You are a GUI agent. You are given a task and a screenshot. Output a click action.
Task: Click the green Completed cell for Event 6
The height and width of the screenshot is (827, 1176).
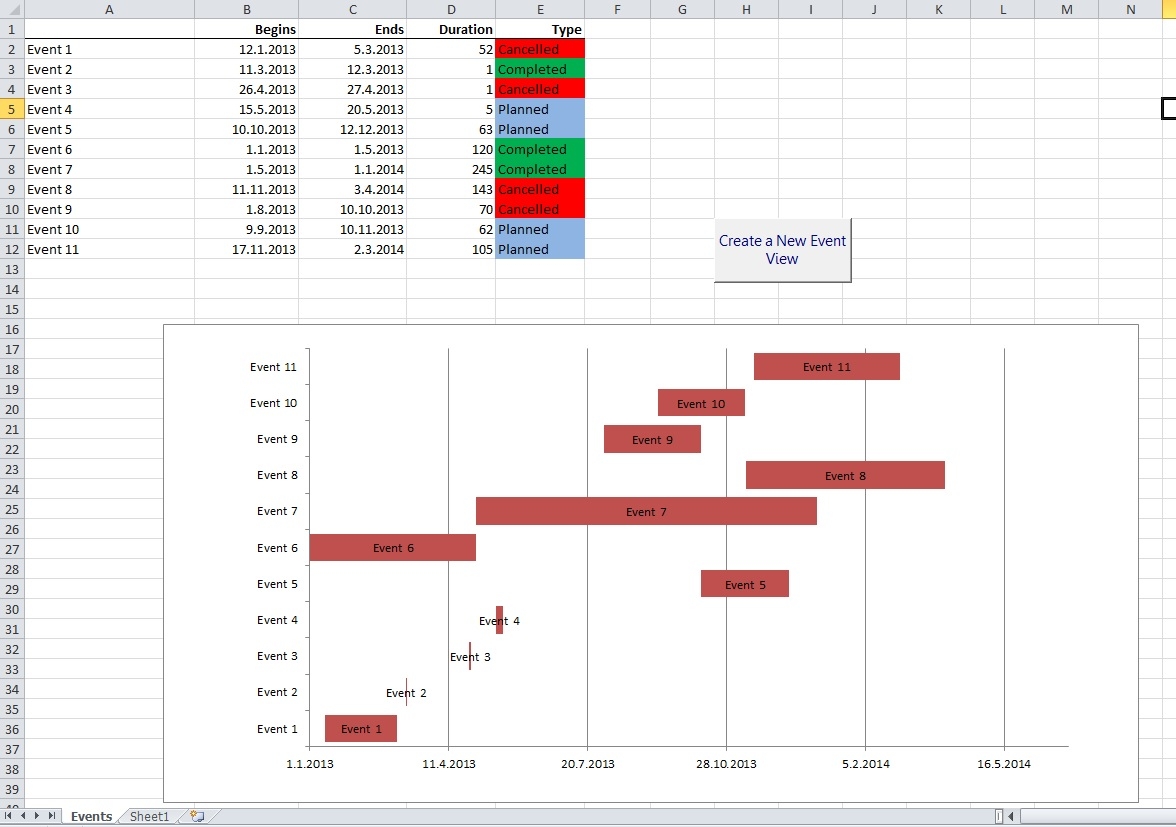point(540,149)
